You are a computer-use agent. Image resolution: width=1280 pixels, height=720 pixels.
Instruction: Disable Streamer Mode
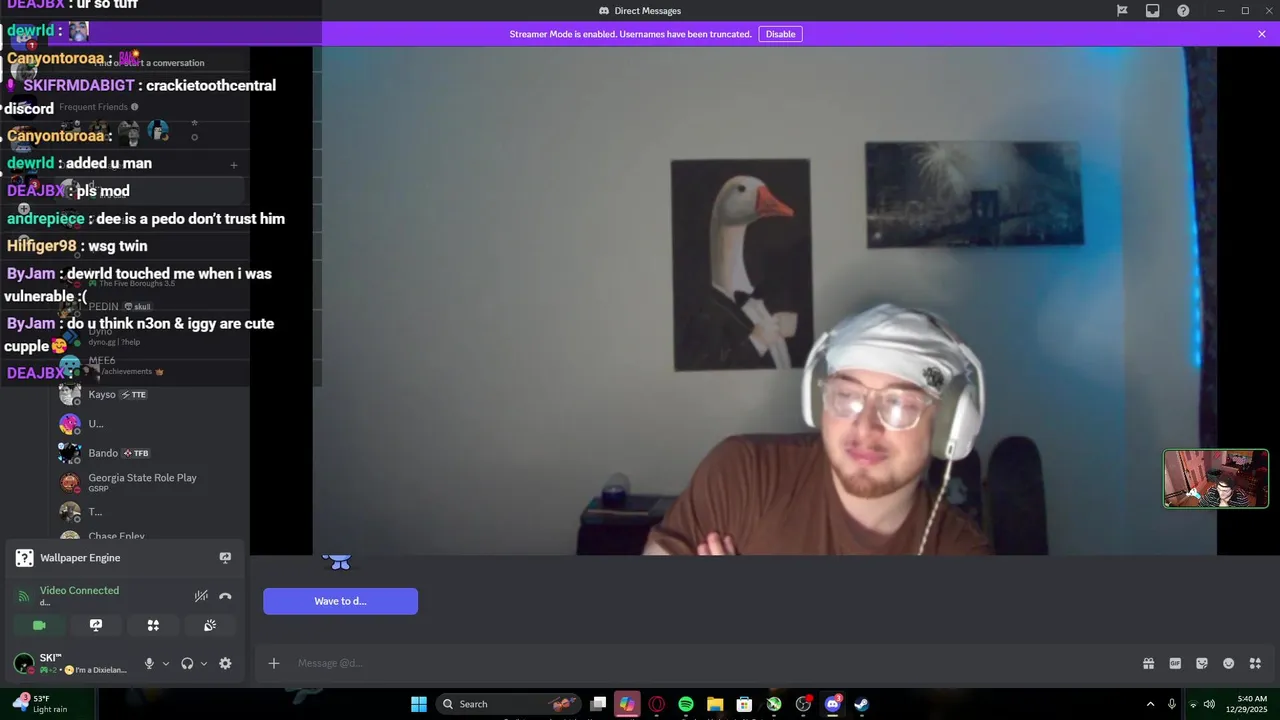(x=780, y=34)
